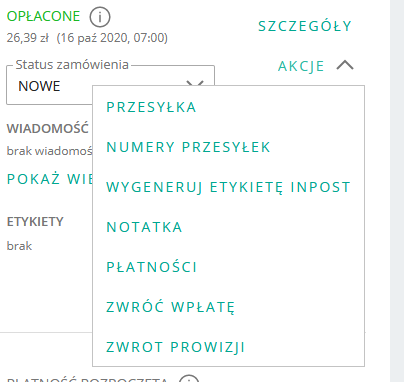Screen dimensions: 404x382
Task: Click the WIADOMOŚĆ heading
Action: (48, 128)
